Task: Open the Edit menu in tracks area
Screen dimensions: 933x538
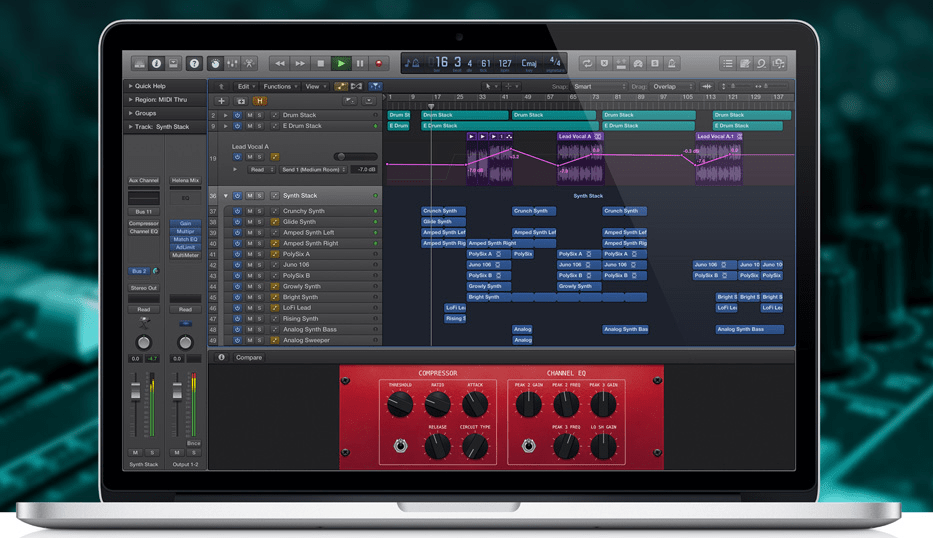Action: 245,87
